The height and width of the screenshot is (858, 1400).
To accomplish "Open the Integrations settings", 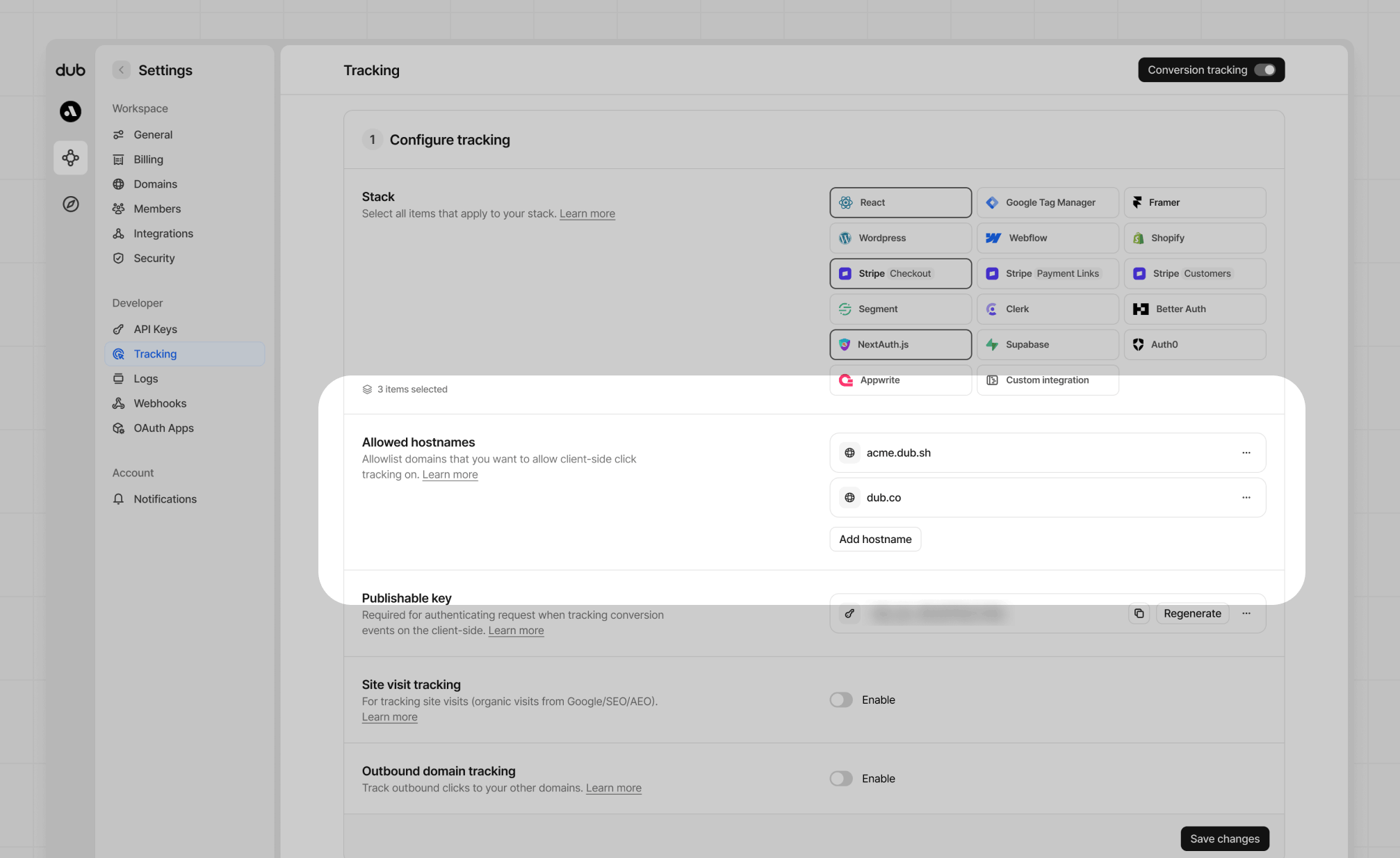I will [184, 234].
